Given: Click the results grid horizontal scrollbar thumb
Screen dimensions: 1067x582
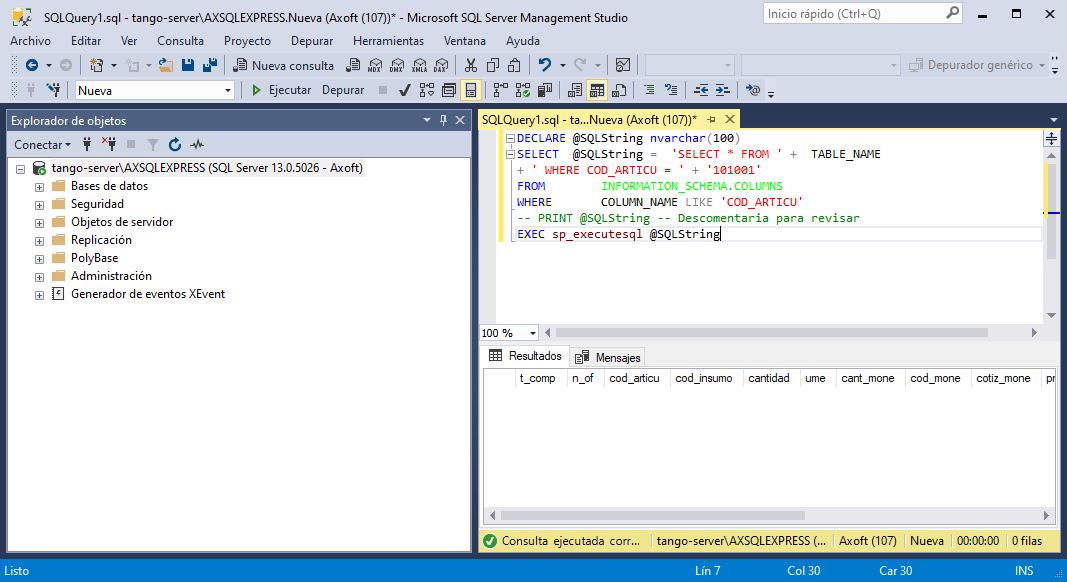Looking at the screenshot, I should (652, 515).
